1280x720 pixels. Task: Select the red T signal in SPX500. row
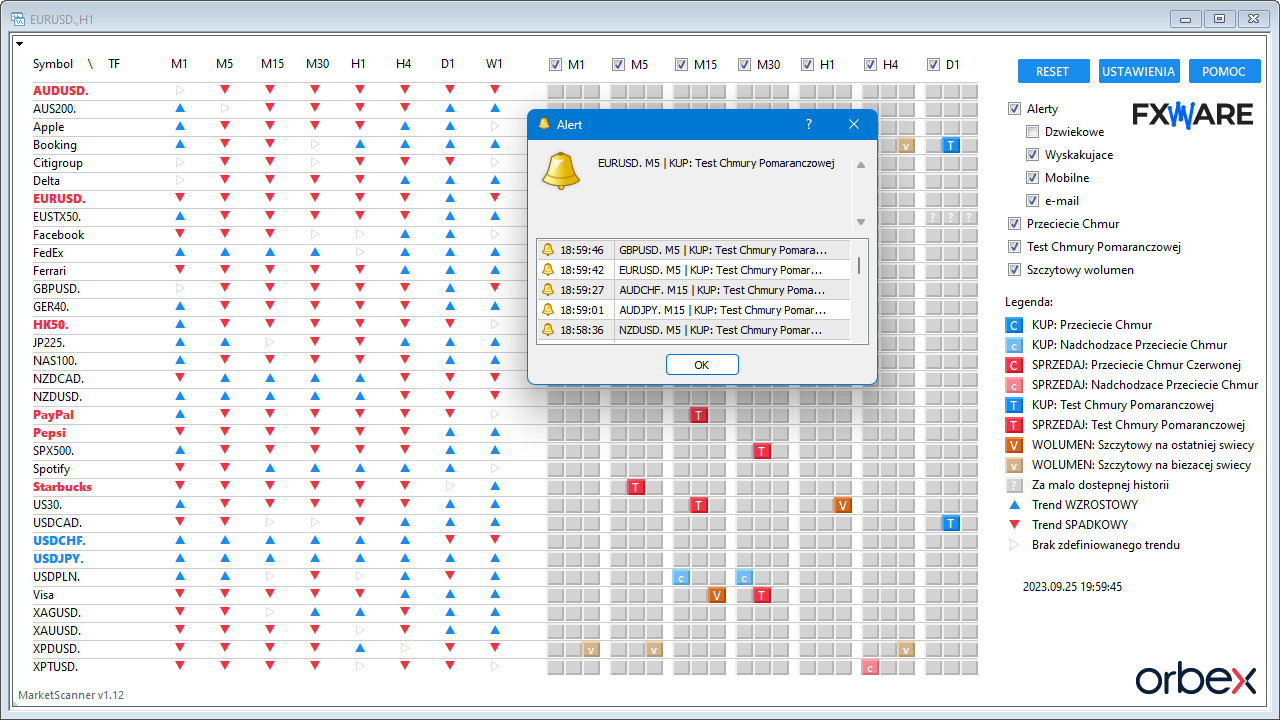point(762,451)
